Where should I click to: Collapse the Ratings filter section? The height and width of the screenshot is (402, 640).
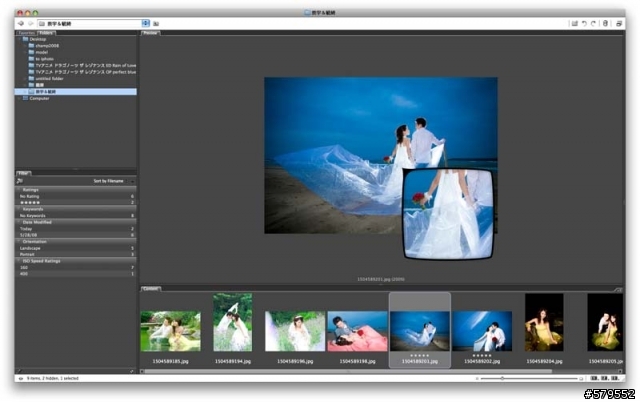click(x=19, y=190)
